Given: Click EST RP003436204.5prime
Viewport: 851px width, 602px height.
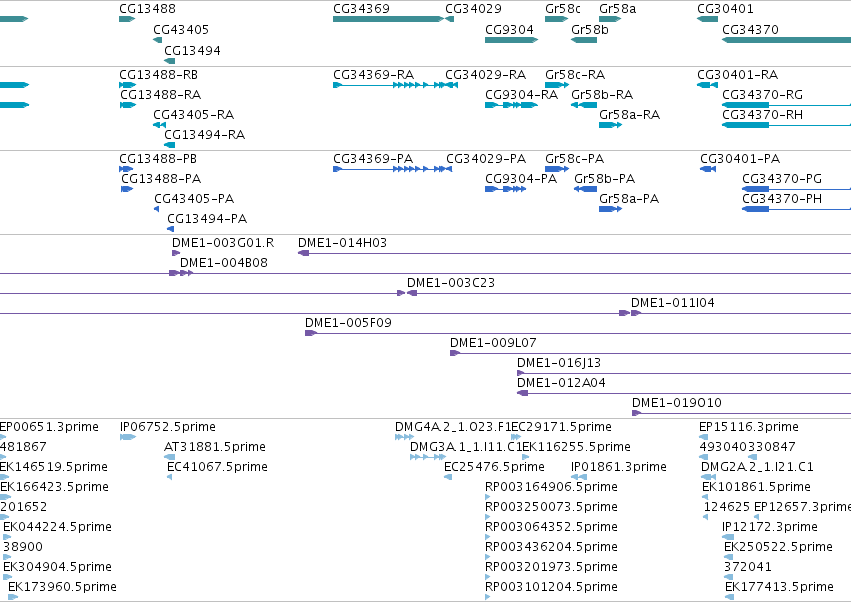Looking at the screenshot, I should click(x=487, y=557).
